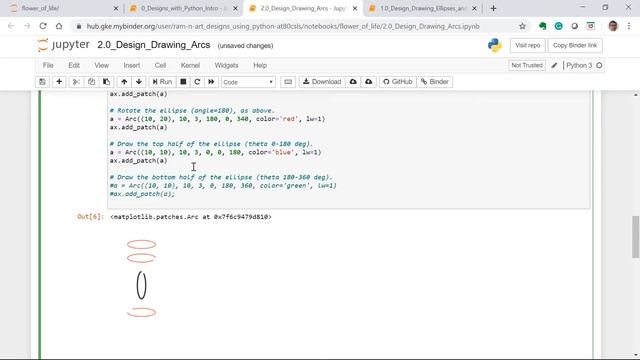Interrupt the kernel with stop icon
This screenshot has width=640, height=360.
183,82
